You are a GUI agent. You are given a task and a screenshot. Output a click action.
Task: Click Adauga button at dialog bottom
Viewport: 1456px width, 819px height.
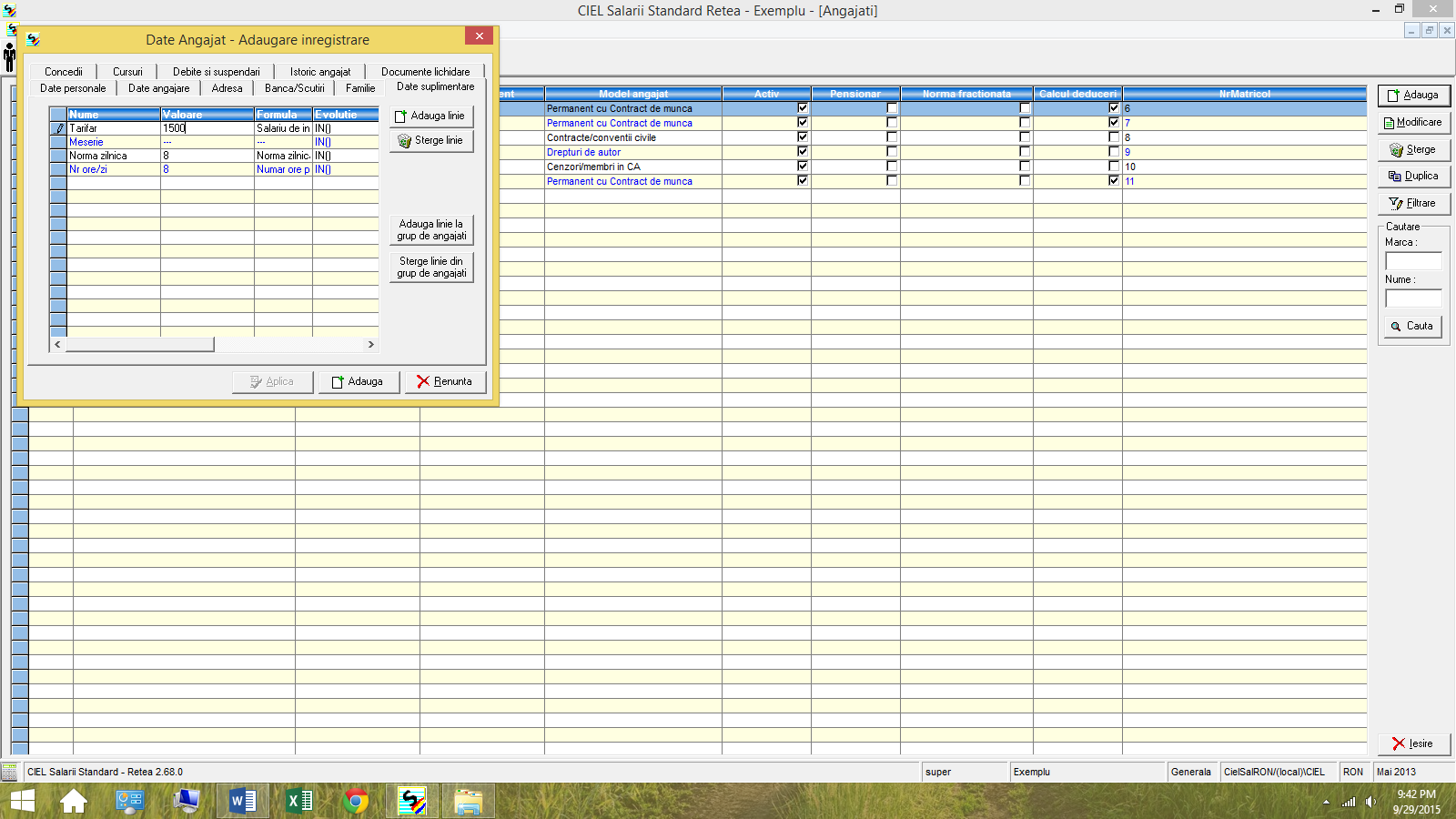pos(359,381)
